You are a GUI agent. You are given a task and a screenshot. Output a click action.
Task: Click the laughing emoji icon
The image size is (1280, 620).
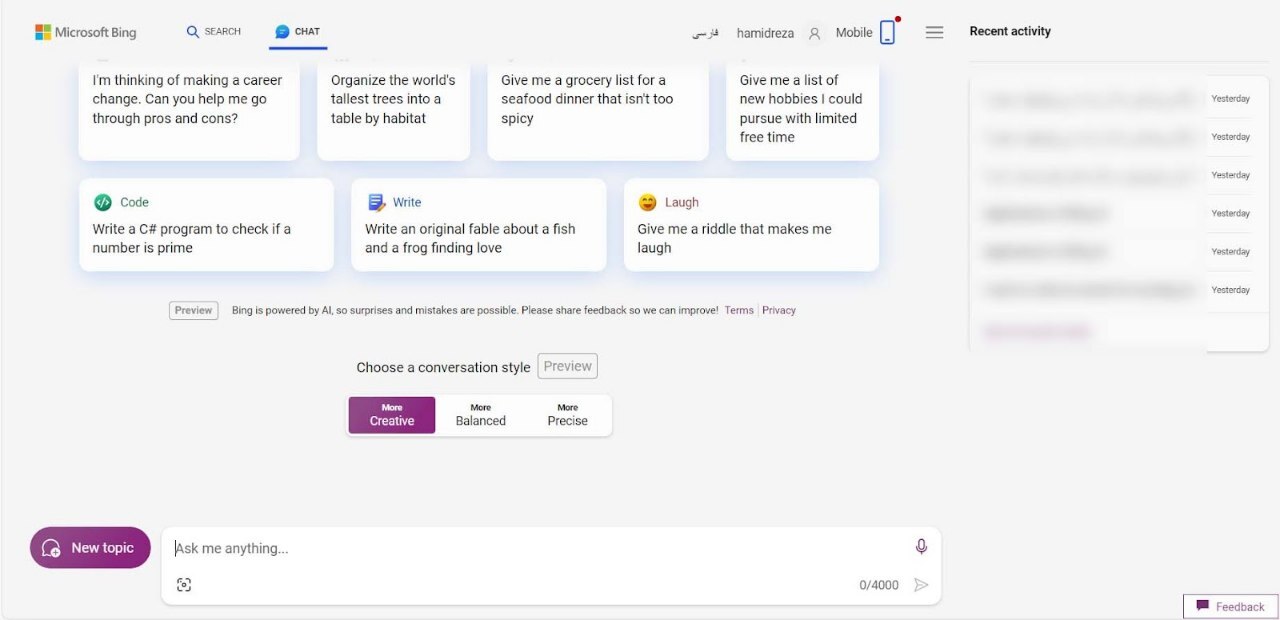[x=648, y=202]
